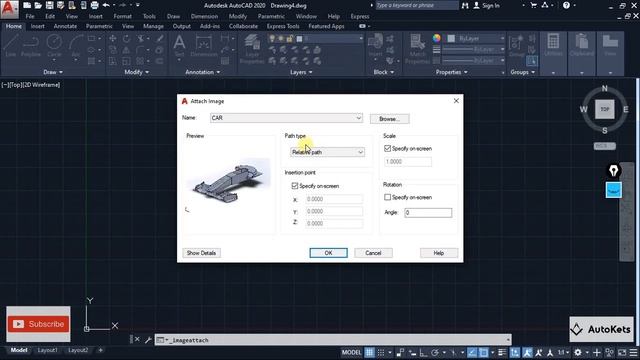Select the Circle tool
The height and width of the screenshot is (360, 640).
pyautogui.click(x=54, y=45)
